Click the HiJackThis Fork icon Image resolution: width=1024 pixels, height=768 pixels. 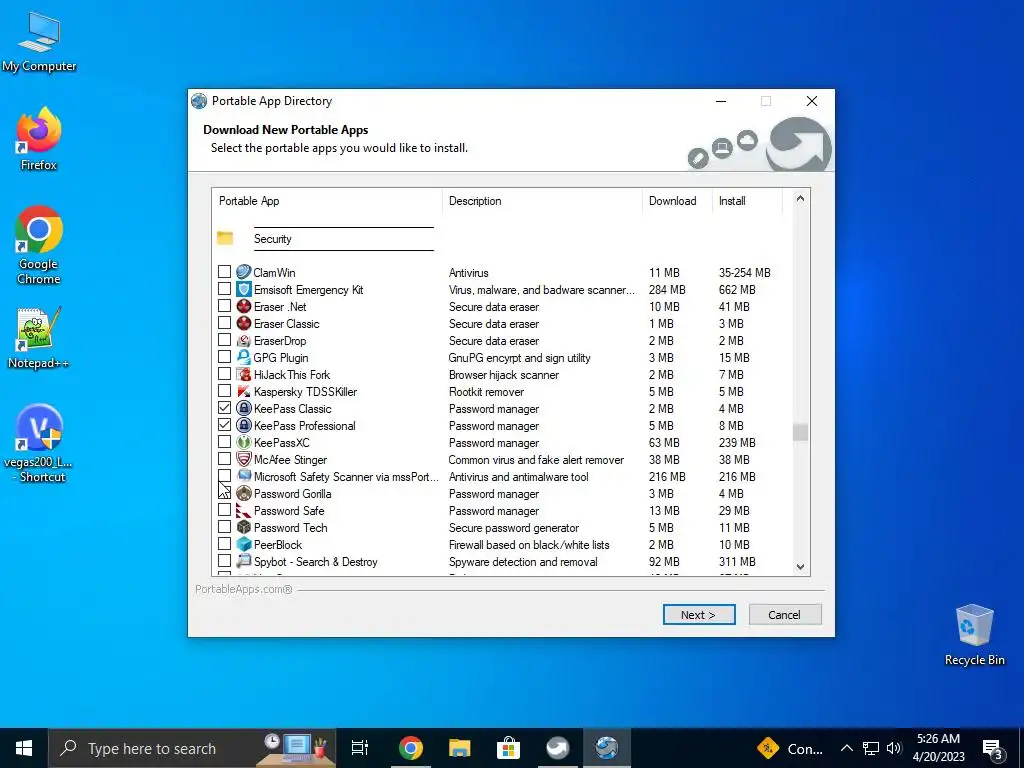point(244,374)
